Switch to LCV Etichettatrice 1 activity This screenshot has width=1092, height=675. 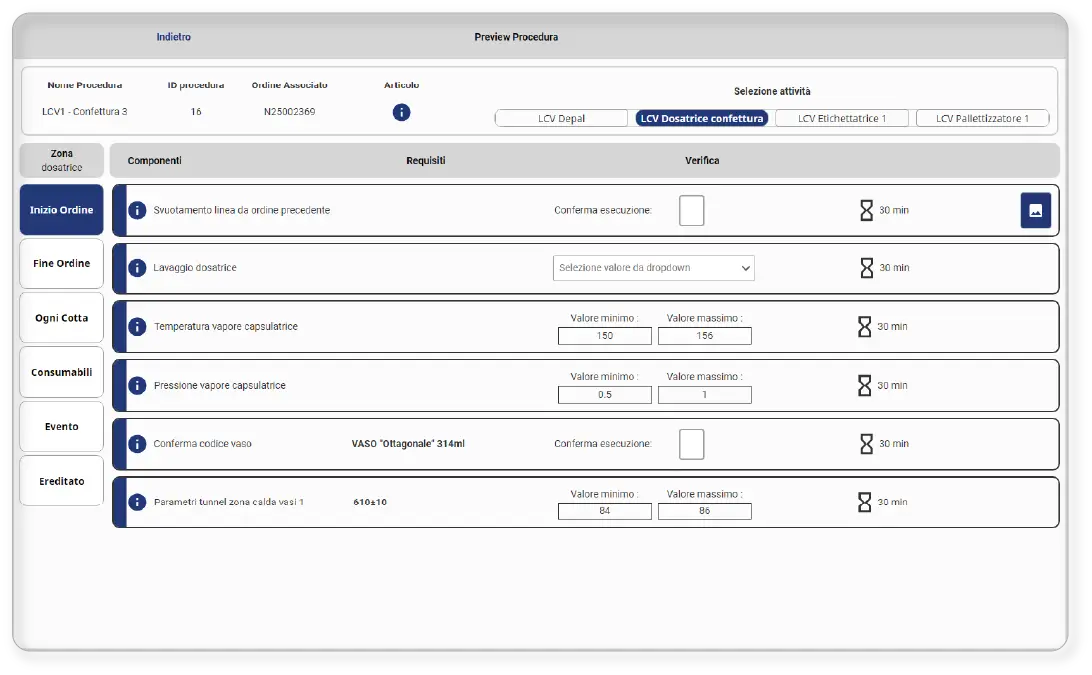click(x=842, y=118)
